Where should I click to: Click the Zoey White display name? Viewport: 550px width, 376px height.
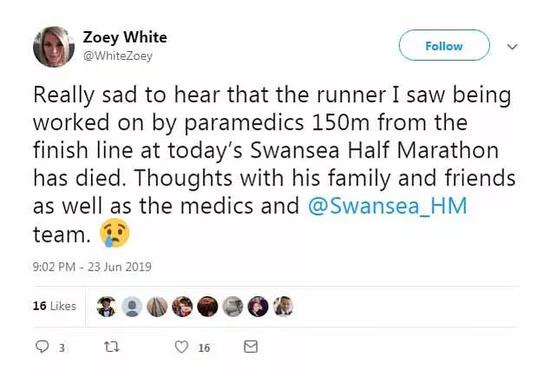point(125,38)
